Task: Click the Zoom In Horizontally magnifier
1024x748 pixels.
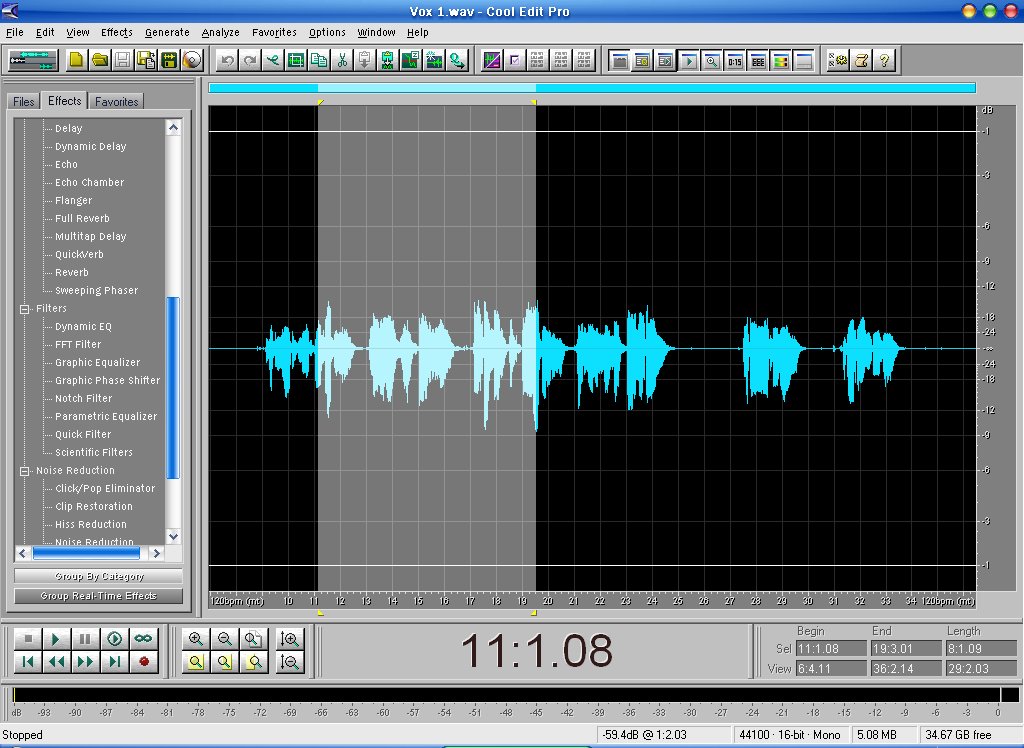Action: coord(196,639)
